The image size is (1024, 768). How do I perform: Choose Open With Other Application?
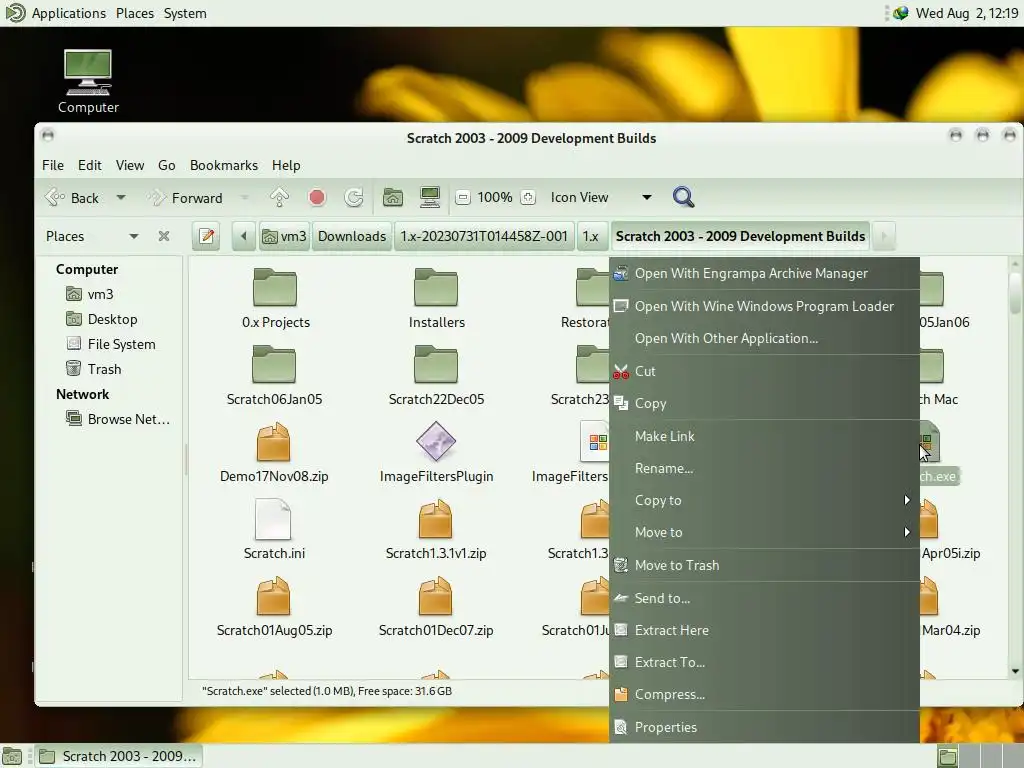[x=764, y=338]
